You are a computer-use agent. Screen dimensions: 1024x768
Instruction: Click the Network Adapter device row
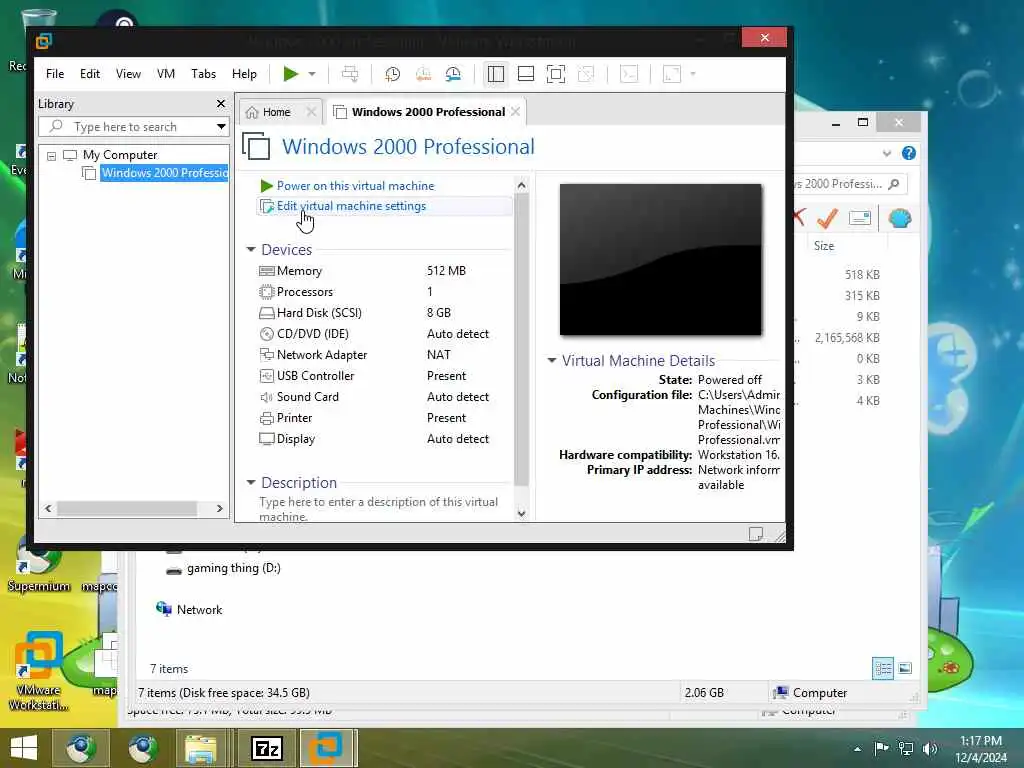[382, 355]
